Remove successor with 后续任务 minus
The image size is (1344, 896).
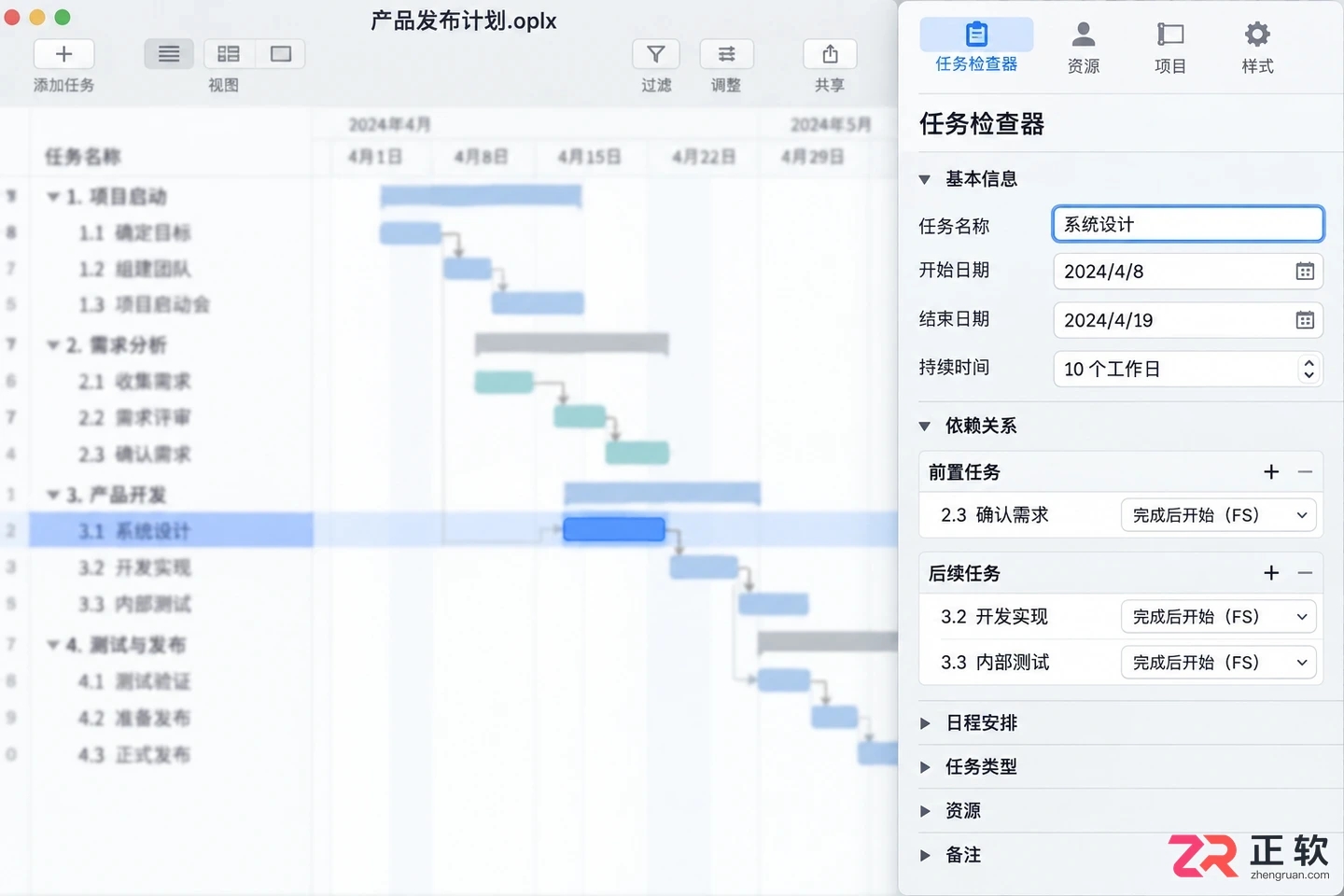[1305, 573]
